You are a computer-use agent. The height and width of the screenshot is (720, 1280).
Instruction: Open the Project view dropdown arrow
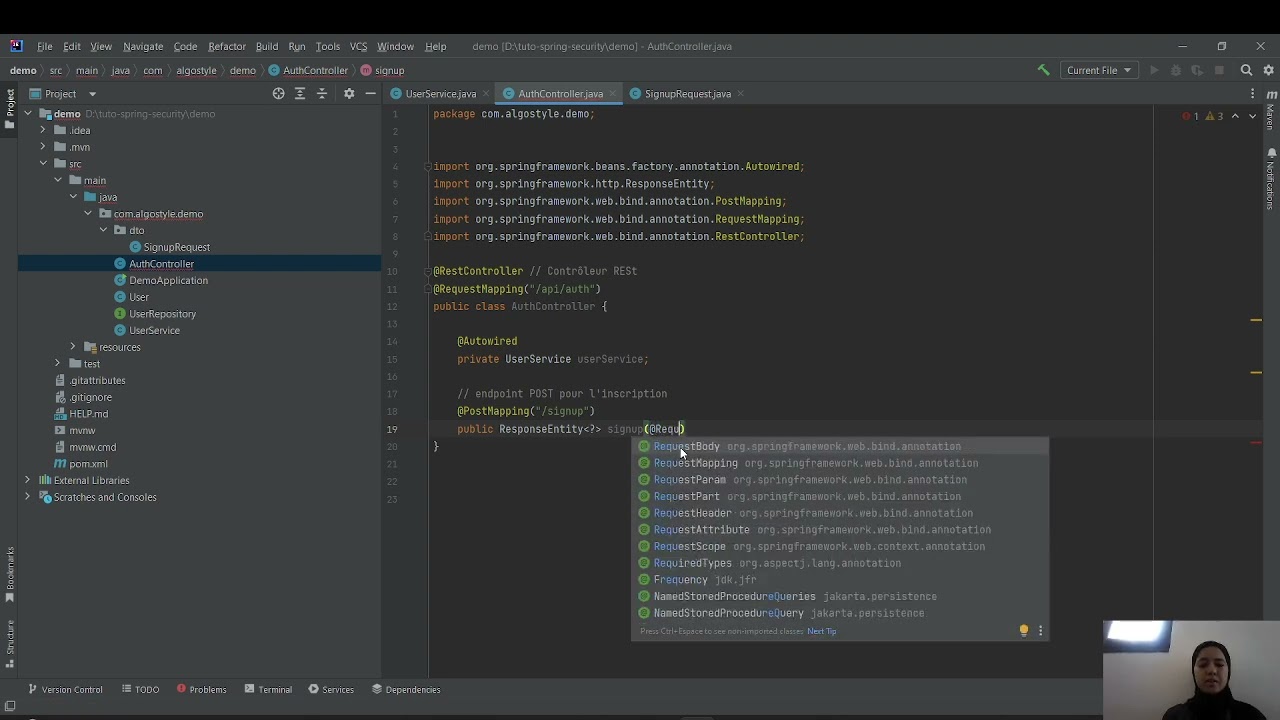click(x=92, y=94)
